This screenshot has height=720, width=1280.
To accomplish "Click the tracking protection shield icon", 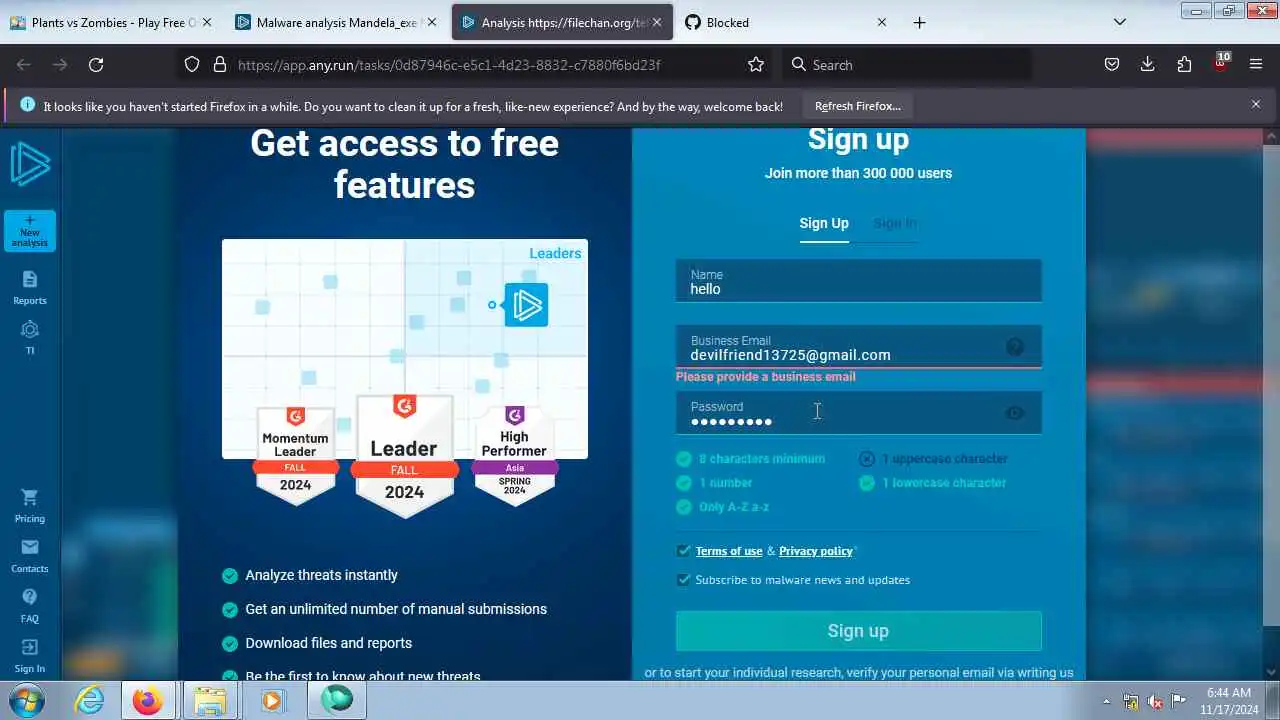I will 192,65.
